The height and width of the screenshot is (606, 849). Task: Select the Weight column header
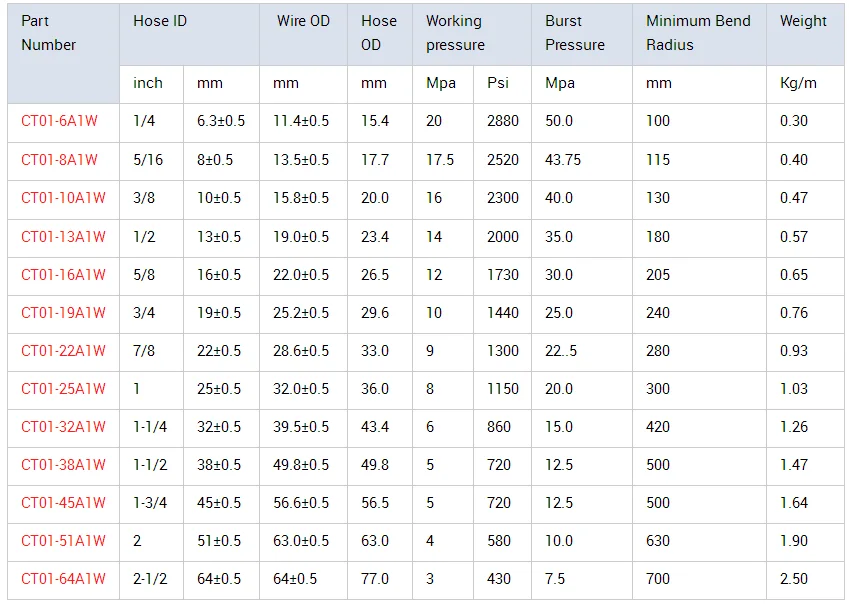(803, 21)
